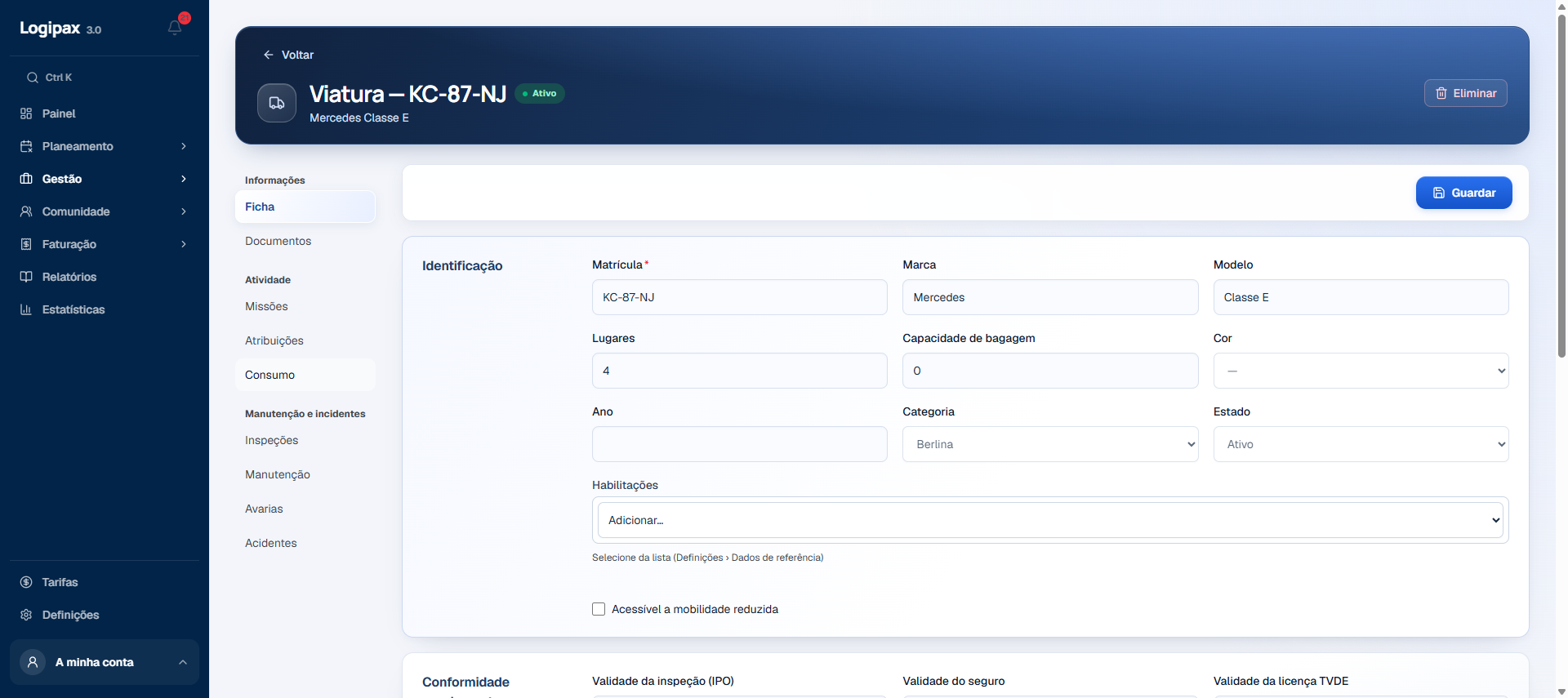Open the Estado dropdown showing Ativo
This screenshot has width=1568, height=698.
[1361, 444]
